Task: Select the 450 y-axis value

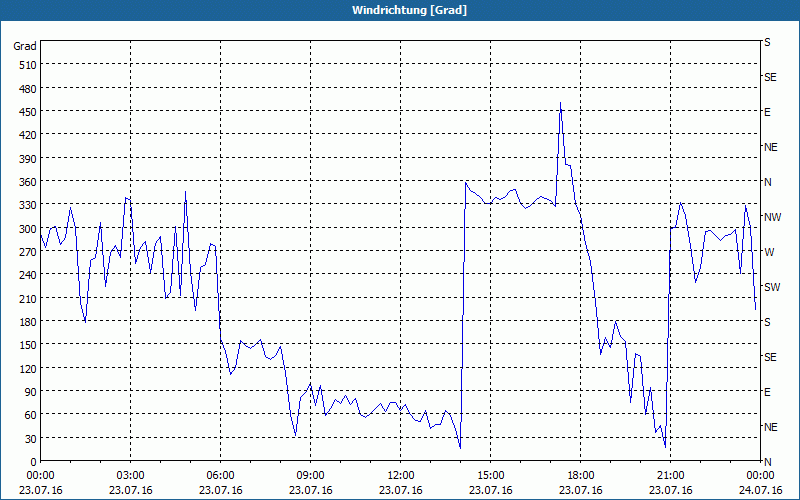Action: pos(29,112)
